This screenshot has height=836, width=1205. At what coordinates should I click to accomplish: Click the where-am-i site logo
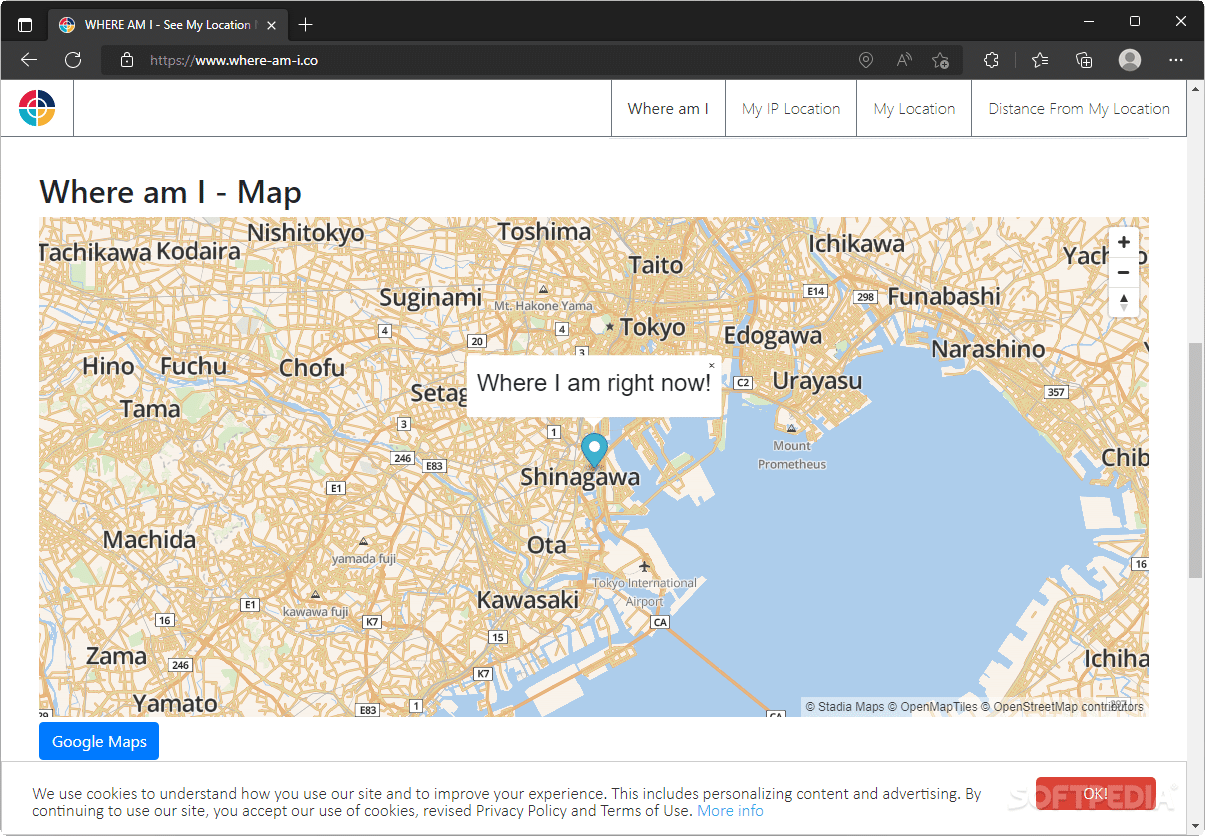(x=37, y=108)
